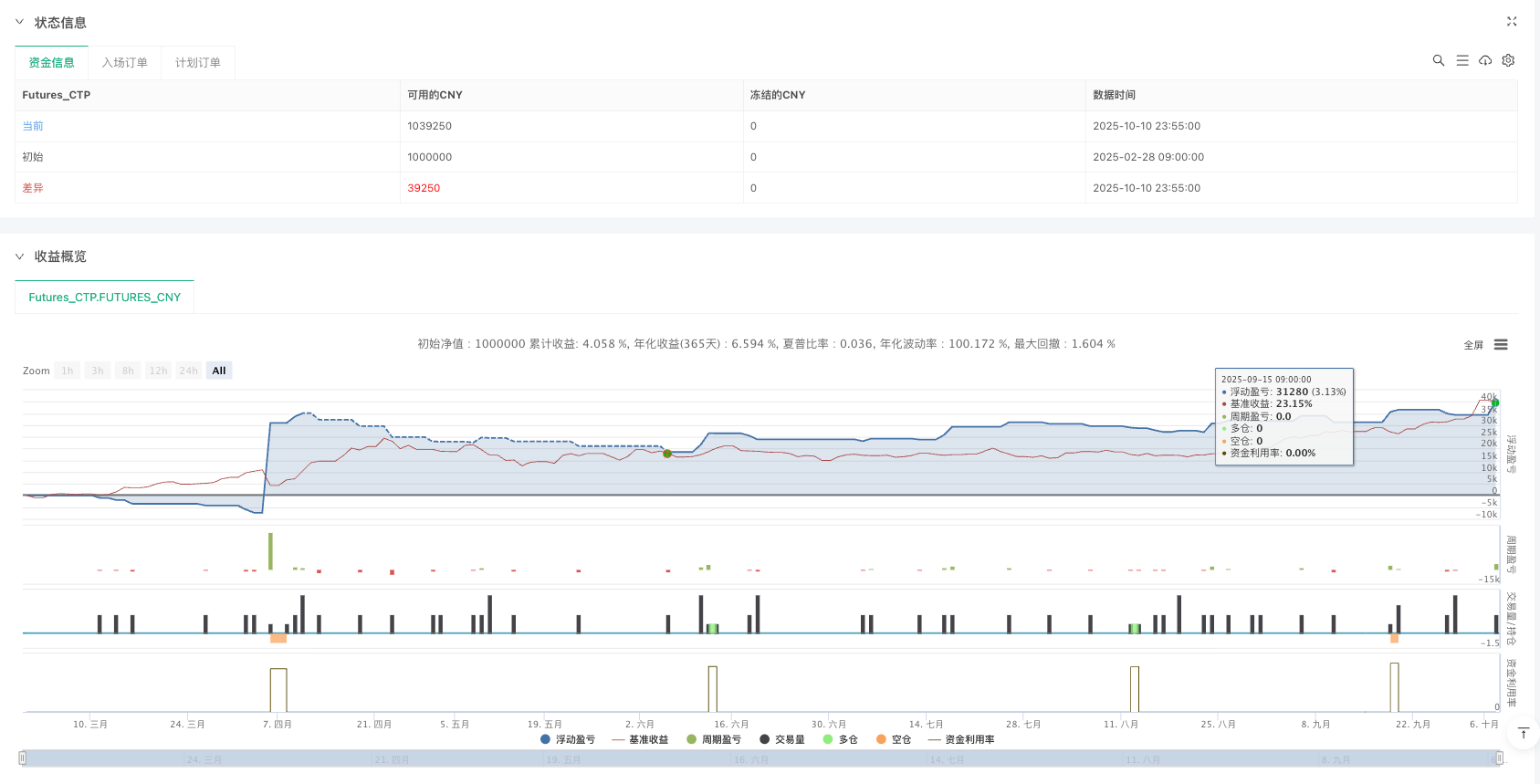Click the 全屏 fullscreen button

tap(1472, 345)
